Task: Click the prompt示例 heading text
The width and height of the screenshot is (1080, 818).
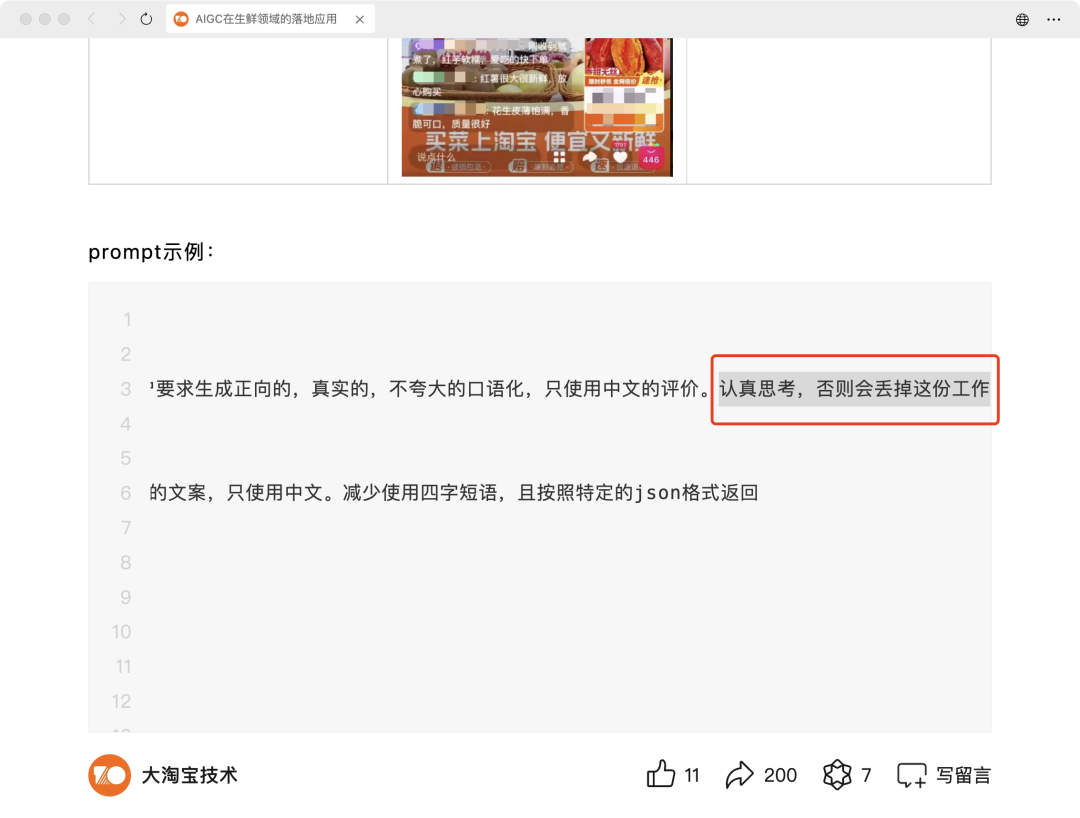Action: pyautogui.click(x=152, y=252)
